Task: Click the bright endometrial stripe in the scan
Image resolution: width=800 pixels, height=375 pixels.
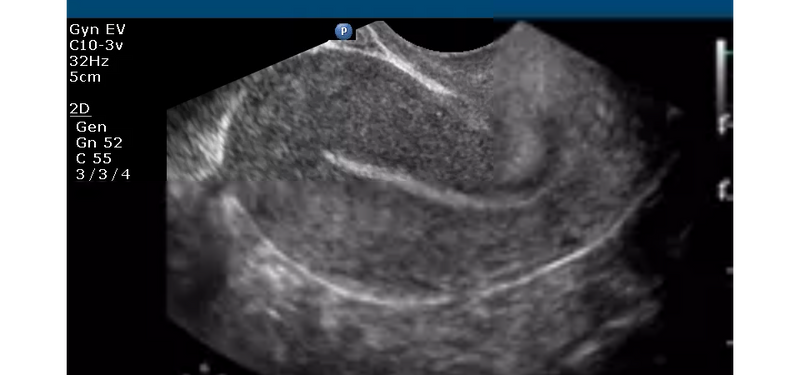Action: (429, 184)
